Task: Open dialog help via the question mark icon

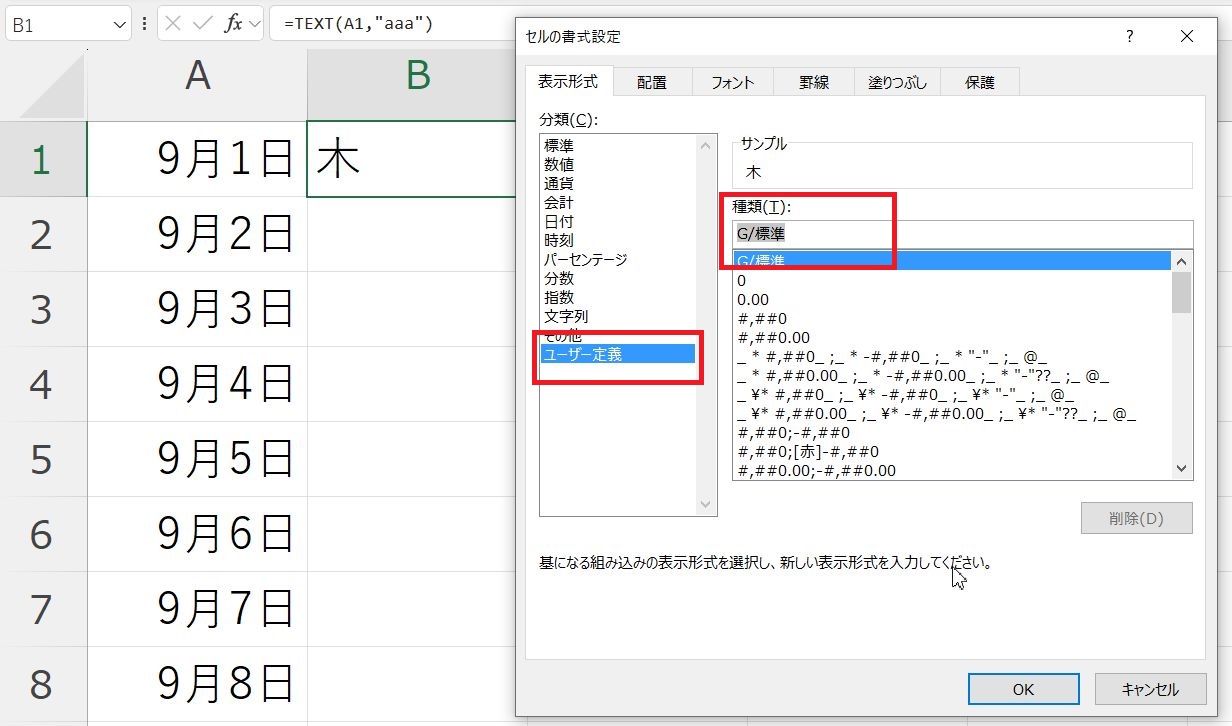Action: coord(1129,36)
